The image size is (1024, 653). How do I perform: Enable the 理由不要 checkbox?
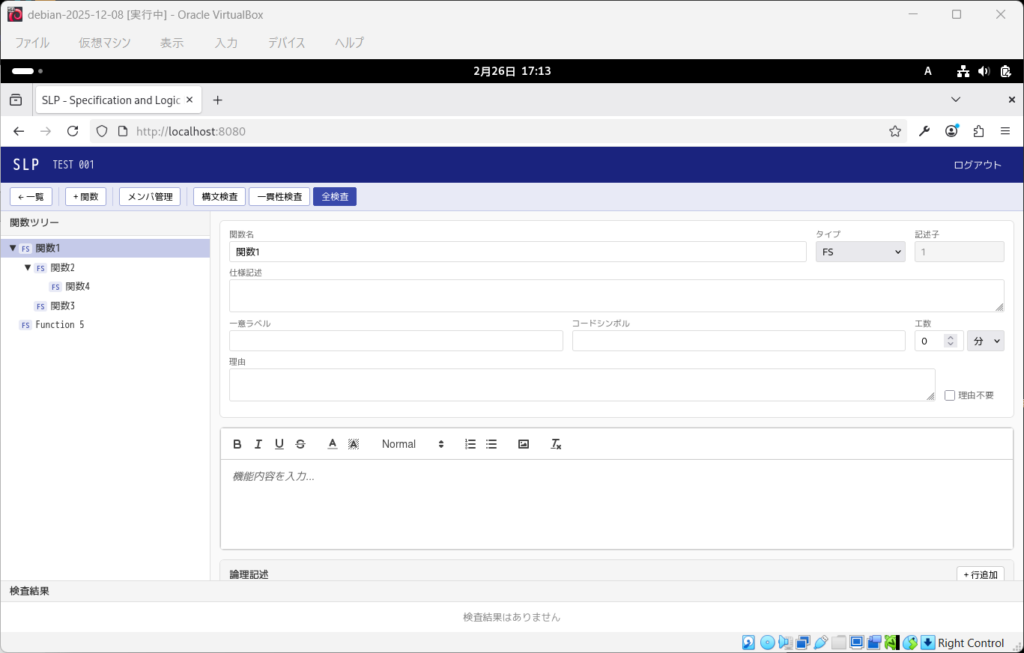[x=950, y=395]
